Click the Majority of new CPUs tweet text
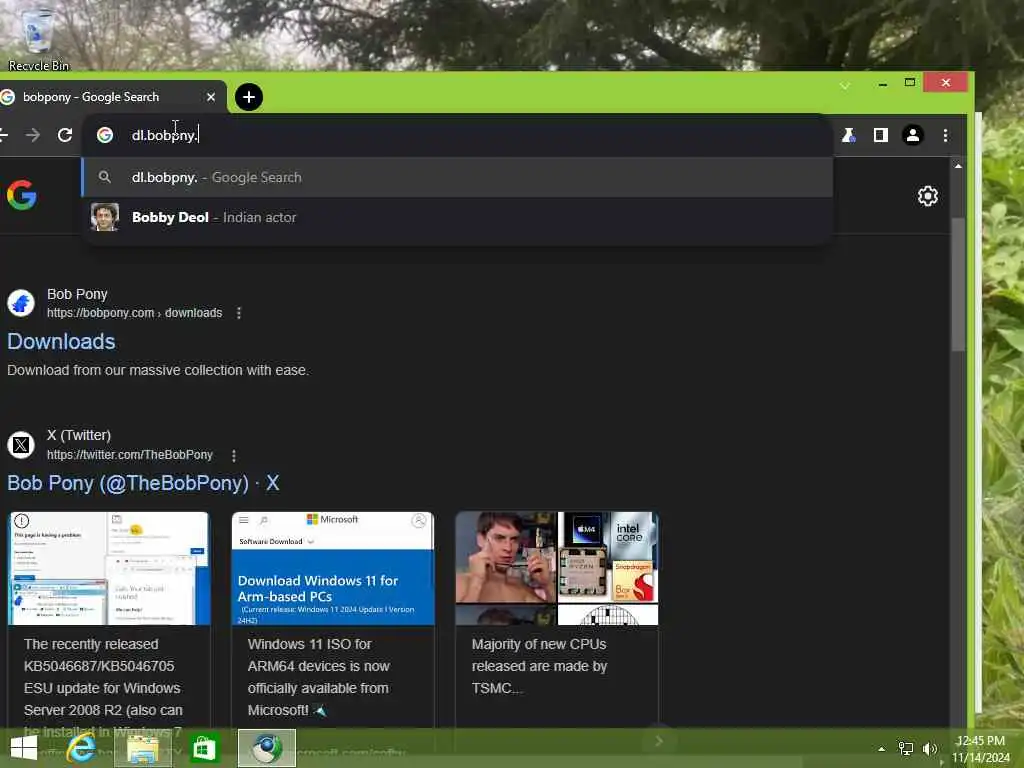 point(539,666)
